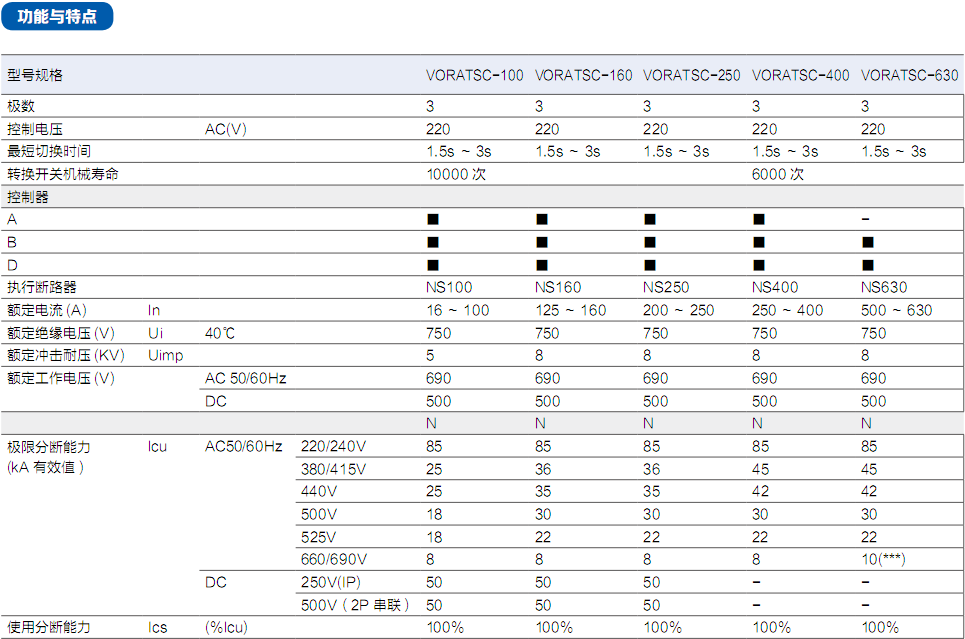
Task: Click controller B square marker under VORATSC-250
Action: tap(650, 242)
